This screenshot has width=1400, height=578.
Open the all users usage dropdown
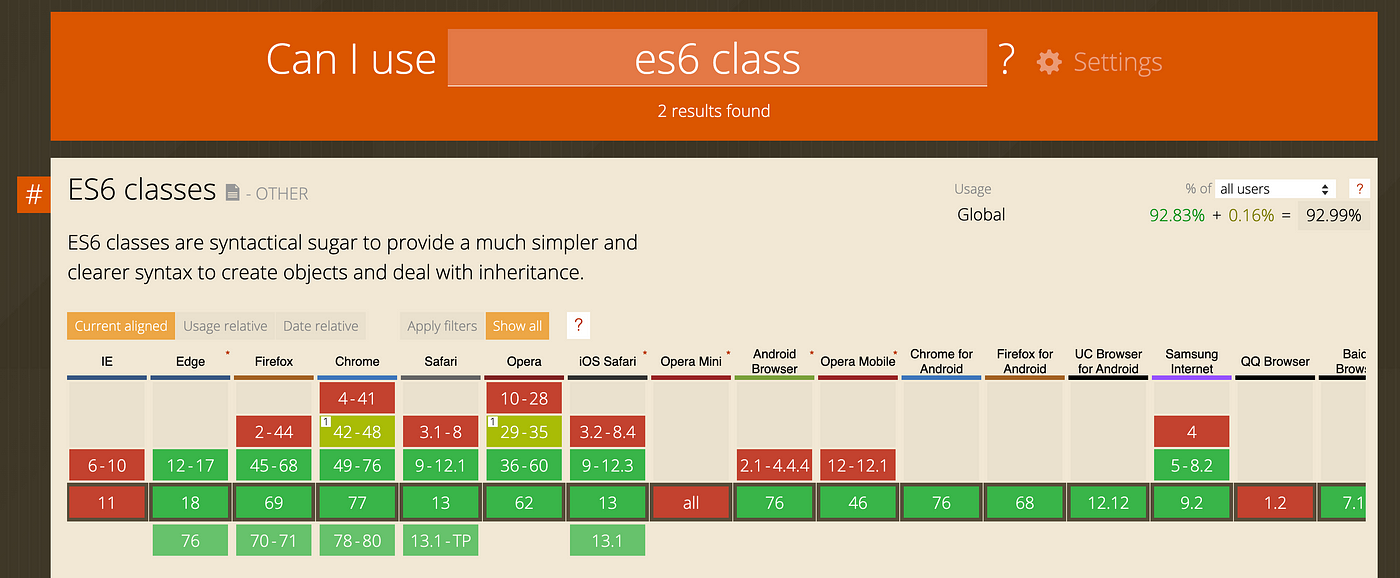point(1276,189)
